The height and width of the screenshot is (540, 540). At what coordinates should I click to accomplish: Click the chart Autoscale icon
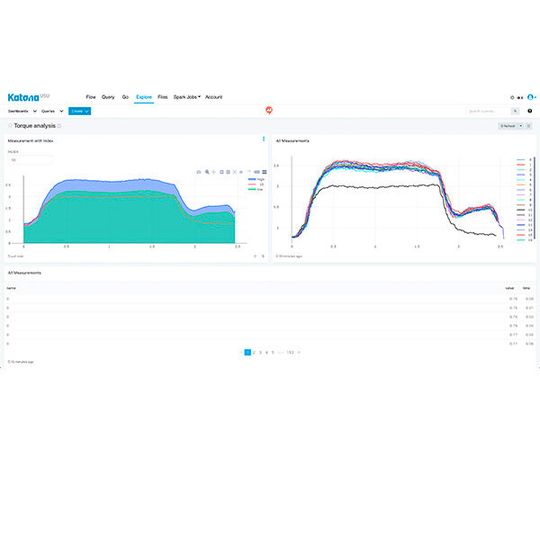[235, 172]
